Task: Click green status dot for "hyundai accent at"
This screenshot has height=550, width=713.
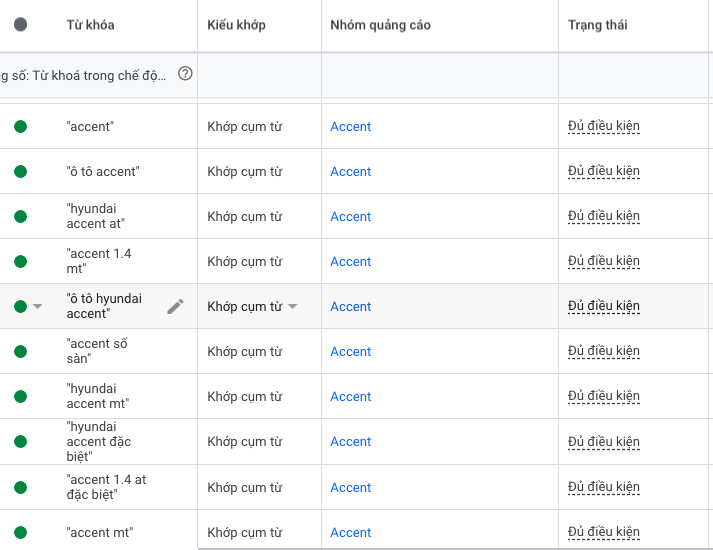Action: point(20,217)
